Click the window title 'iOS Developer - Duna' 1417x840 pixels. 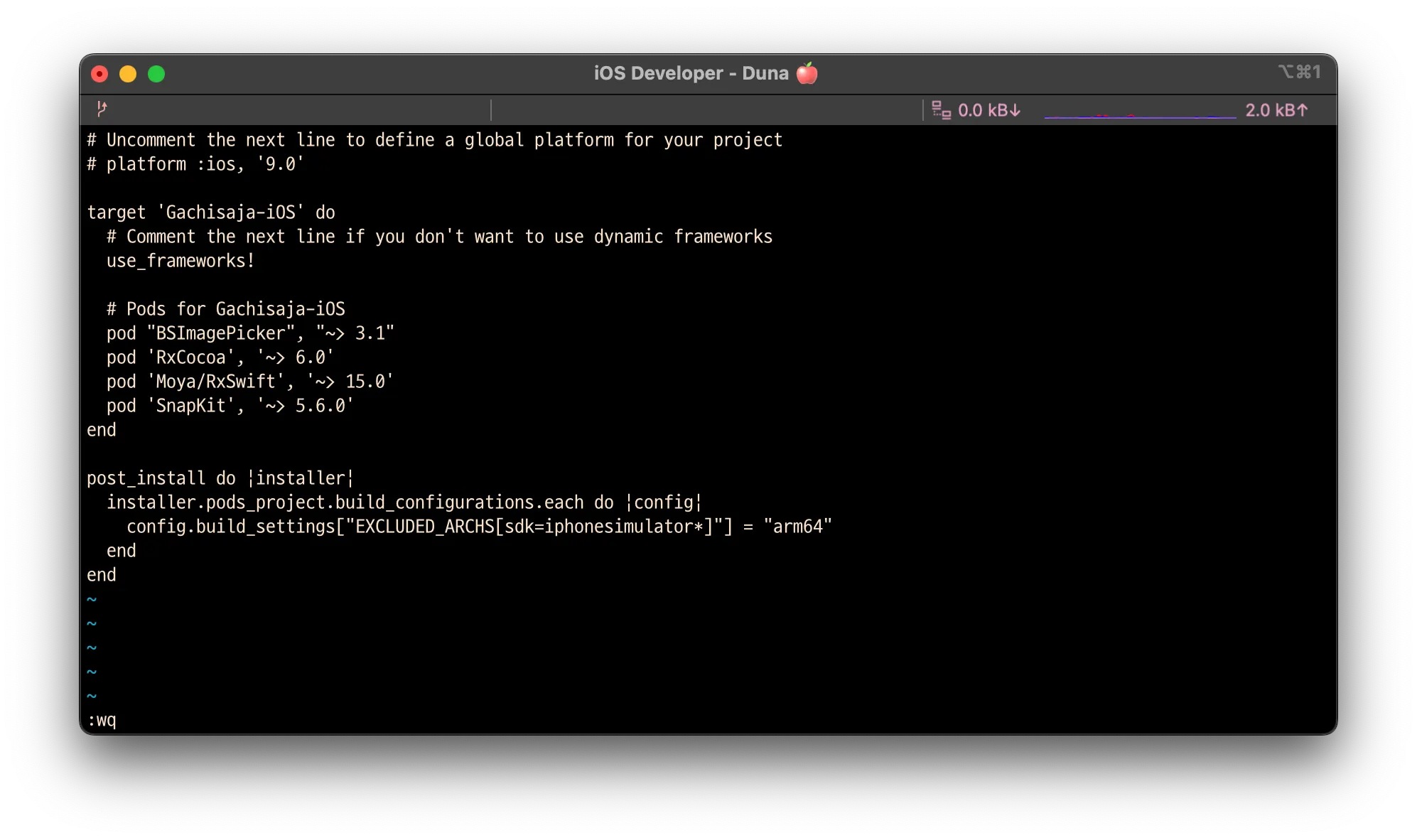click(x=691, y=73)
